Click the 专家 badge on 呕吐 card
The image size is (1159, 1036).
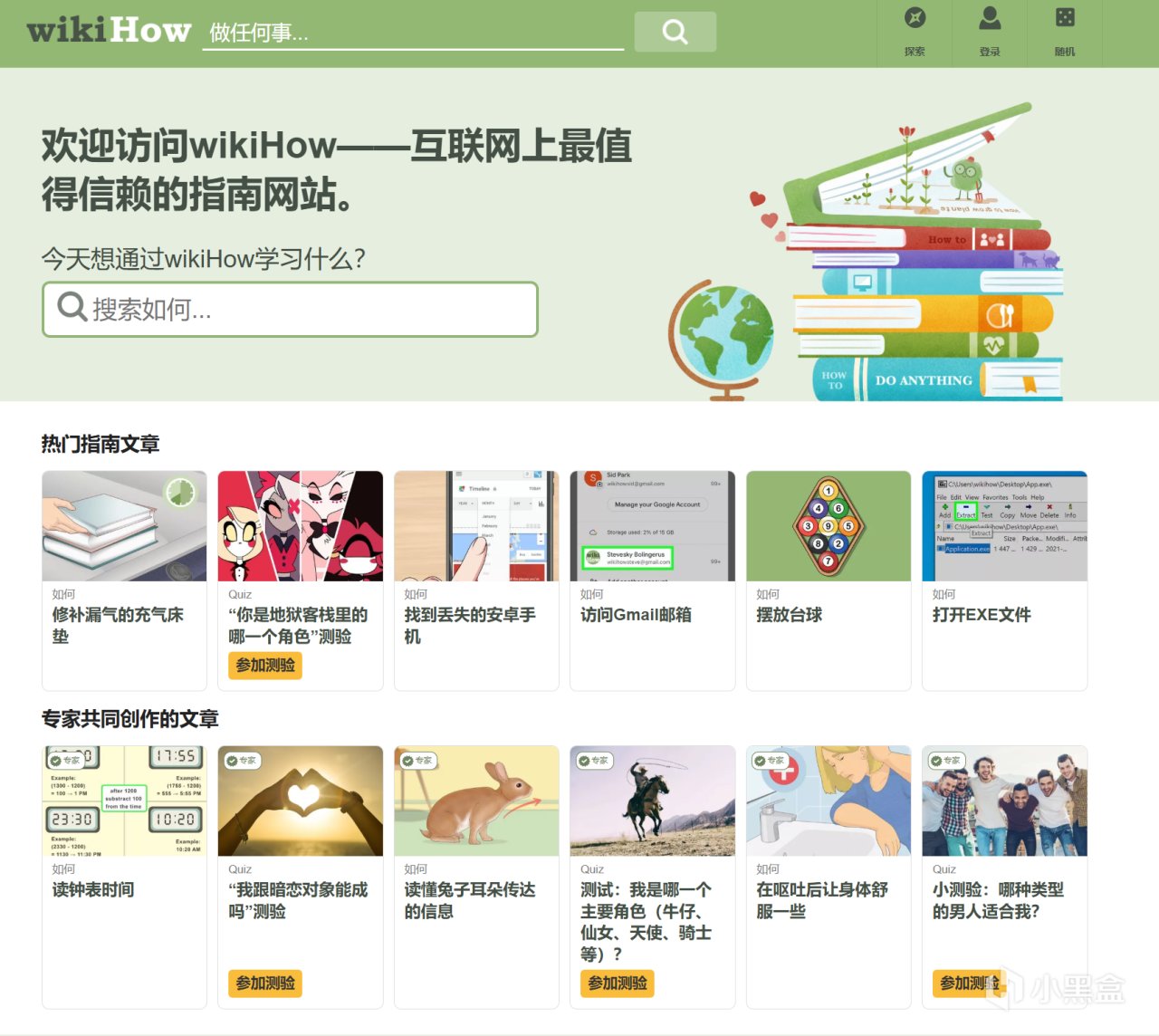[x=770, y=761]
